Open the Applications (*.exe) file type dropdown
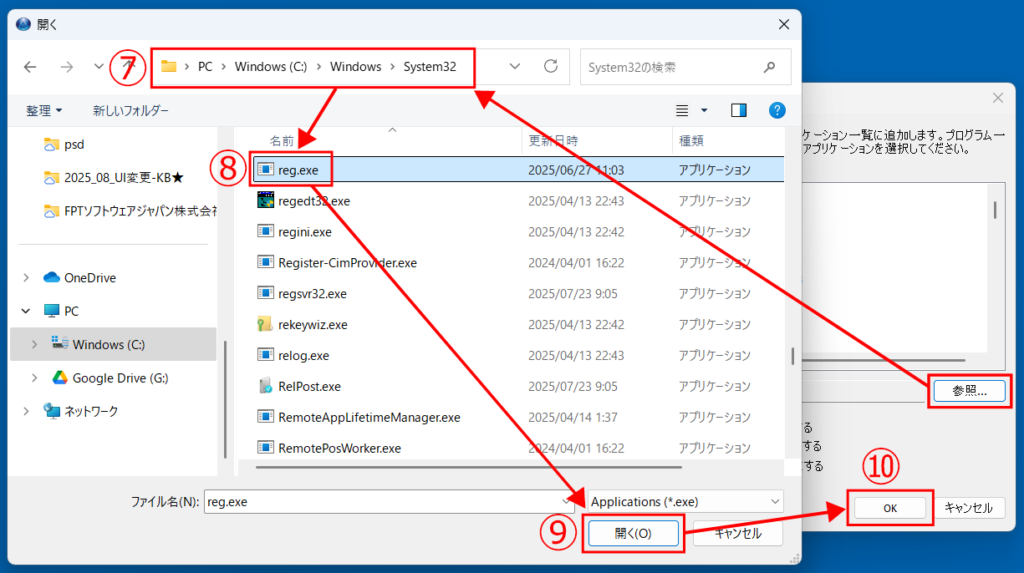This screenshot has height=573, width=1024. click(685, 502)
